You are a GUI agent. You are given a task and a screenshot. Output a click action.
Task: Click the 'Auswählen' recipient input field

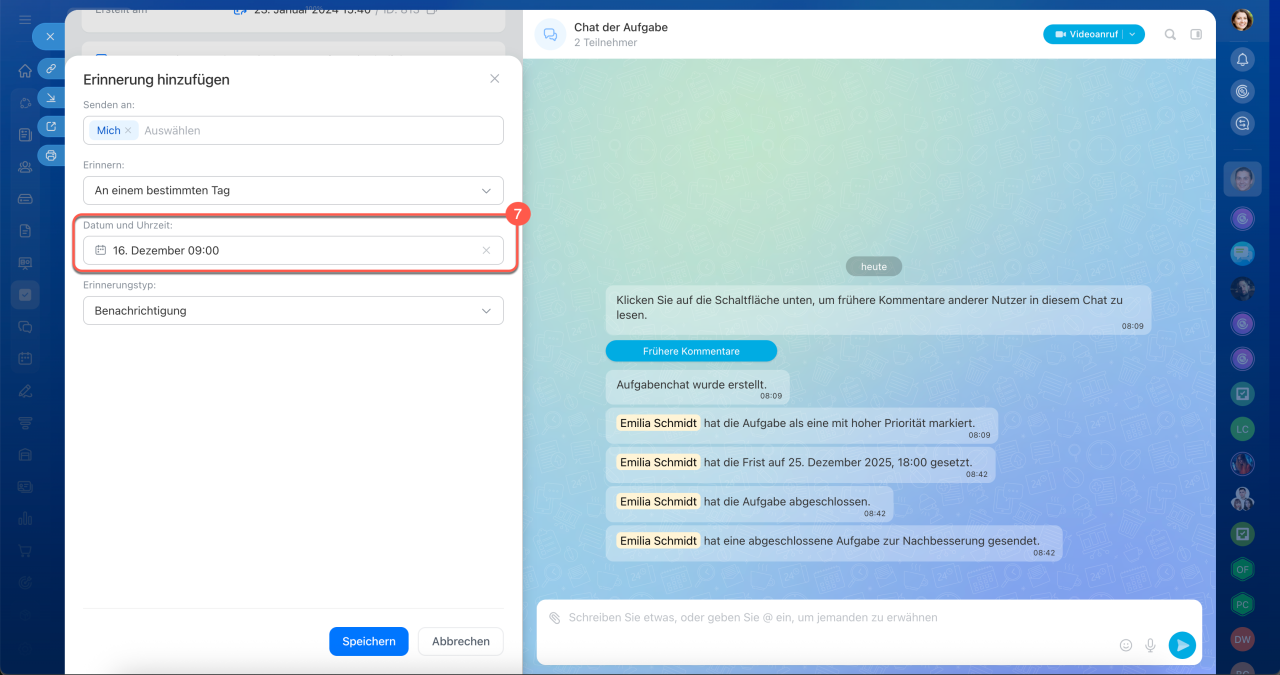[172, 131]
